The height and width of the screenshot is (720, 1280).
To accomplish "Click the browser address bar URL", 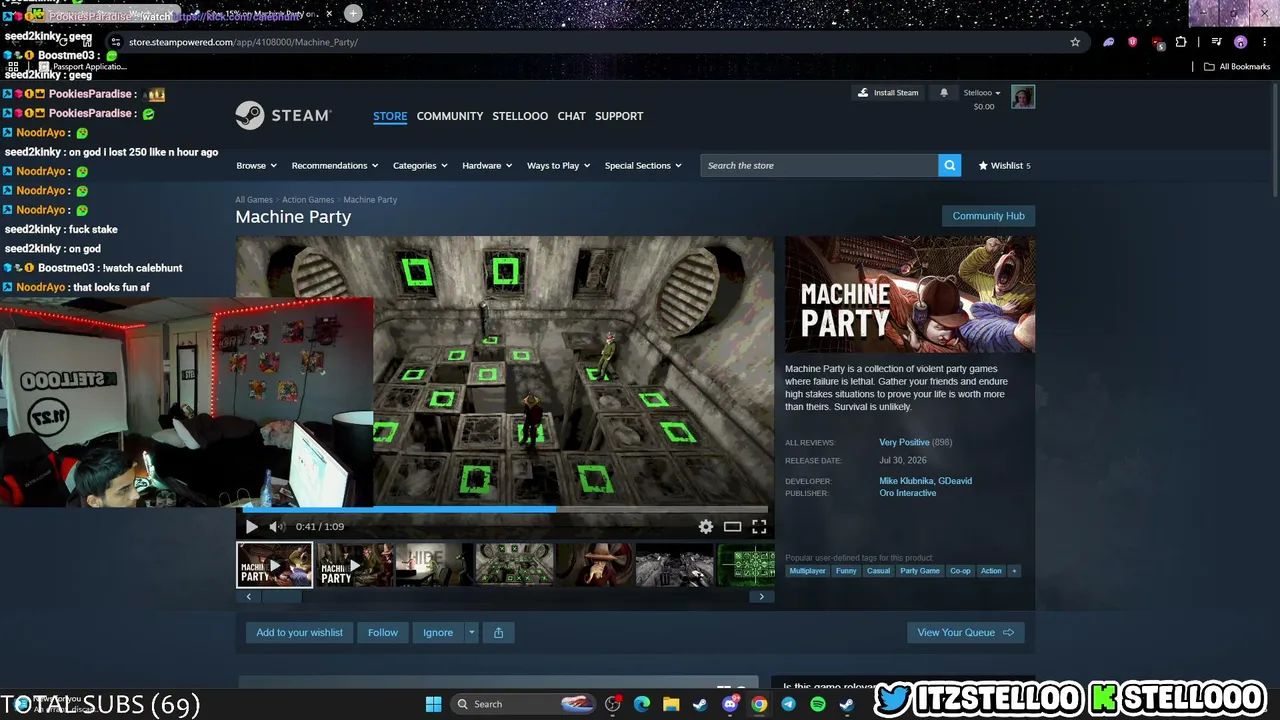I will point(243,42).
